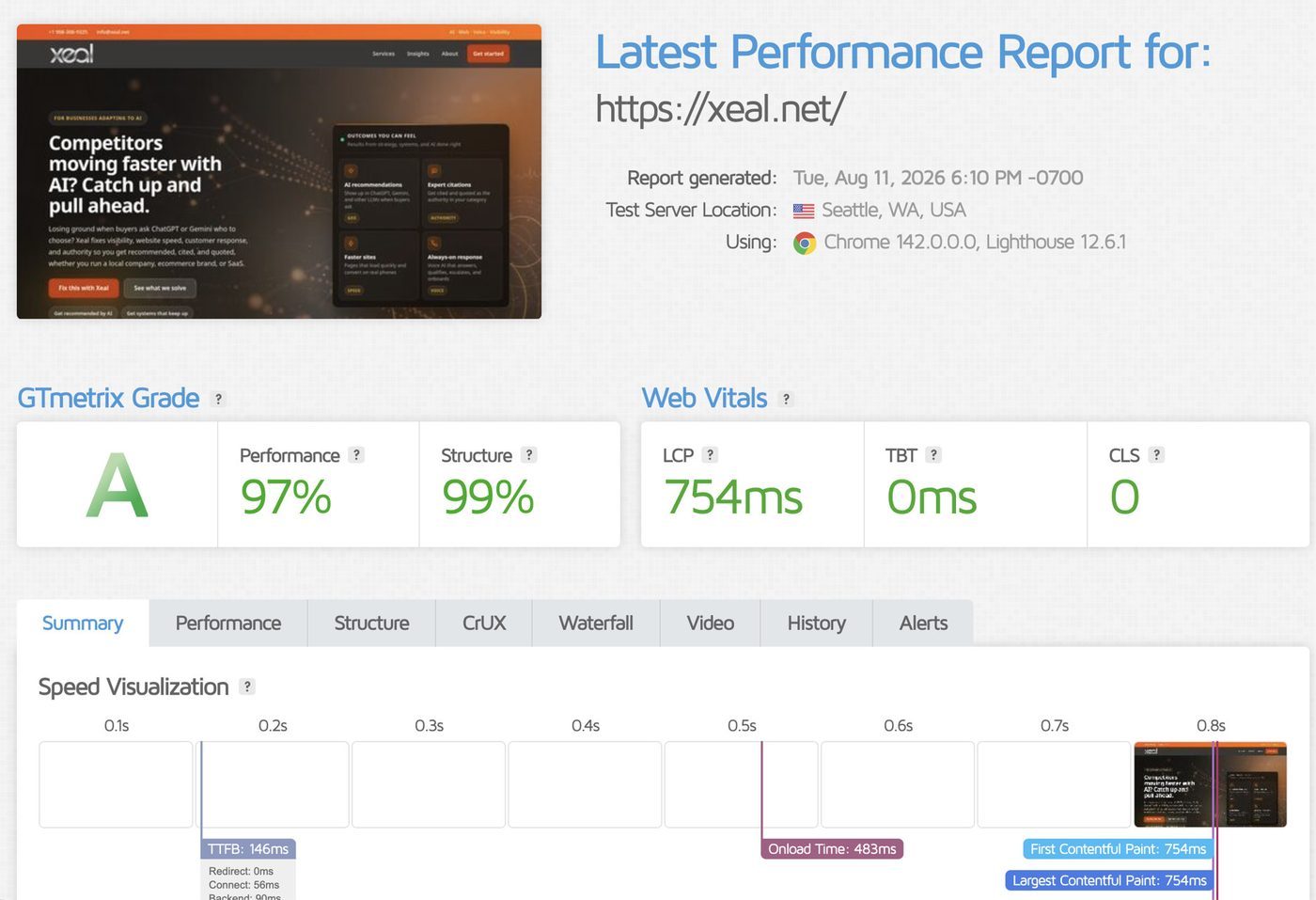Screen dimensions: 1316x900
Task: Click the Chrome browser icon
Action: point(805,243)
